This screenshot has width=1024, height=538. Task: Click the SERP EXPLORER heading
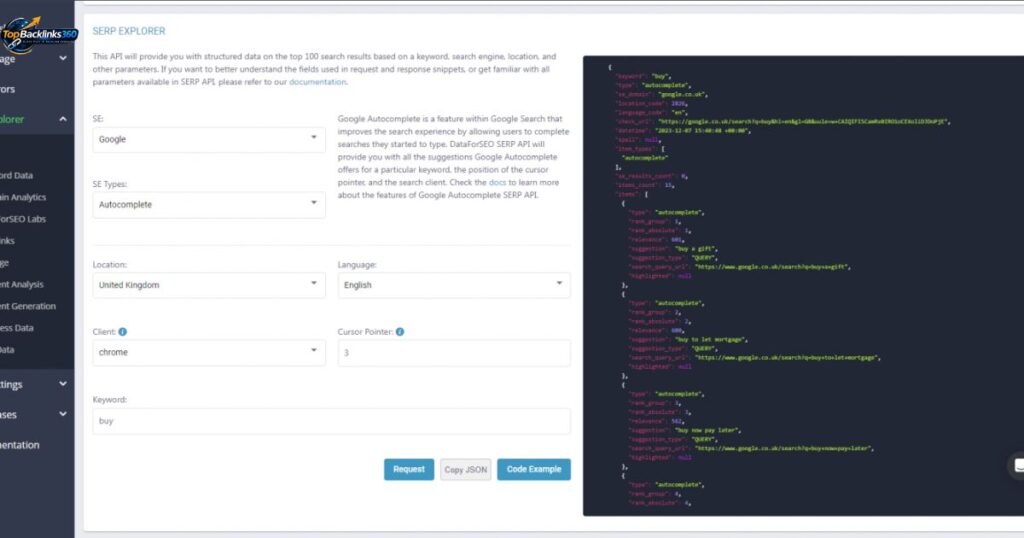(x=129, y=31)
